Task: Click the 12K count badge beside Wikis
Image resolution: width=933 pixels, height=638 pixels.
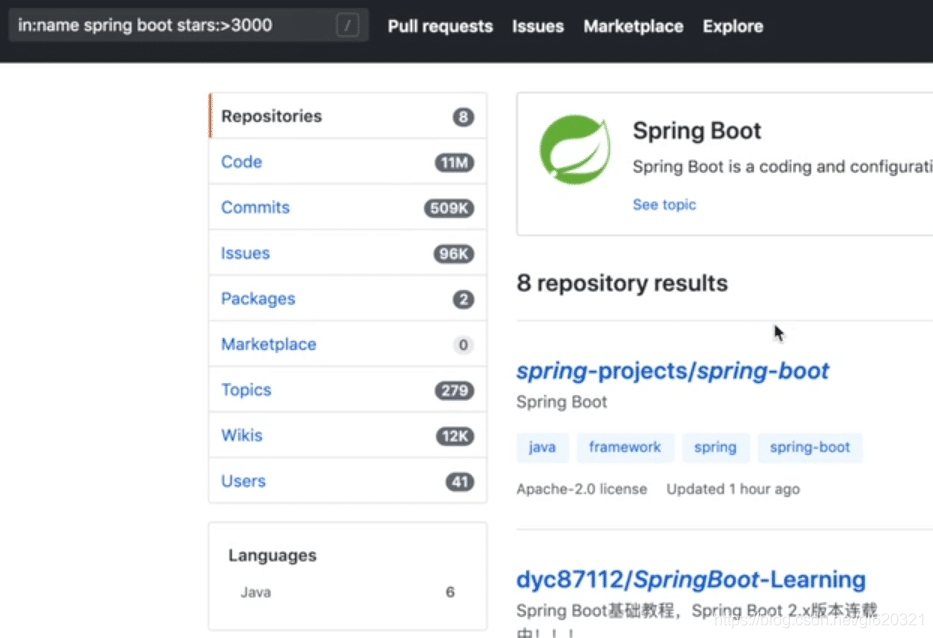Action: pos(455,436)
